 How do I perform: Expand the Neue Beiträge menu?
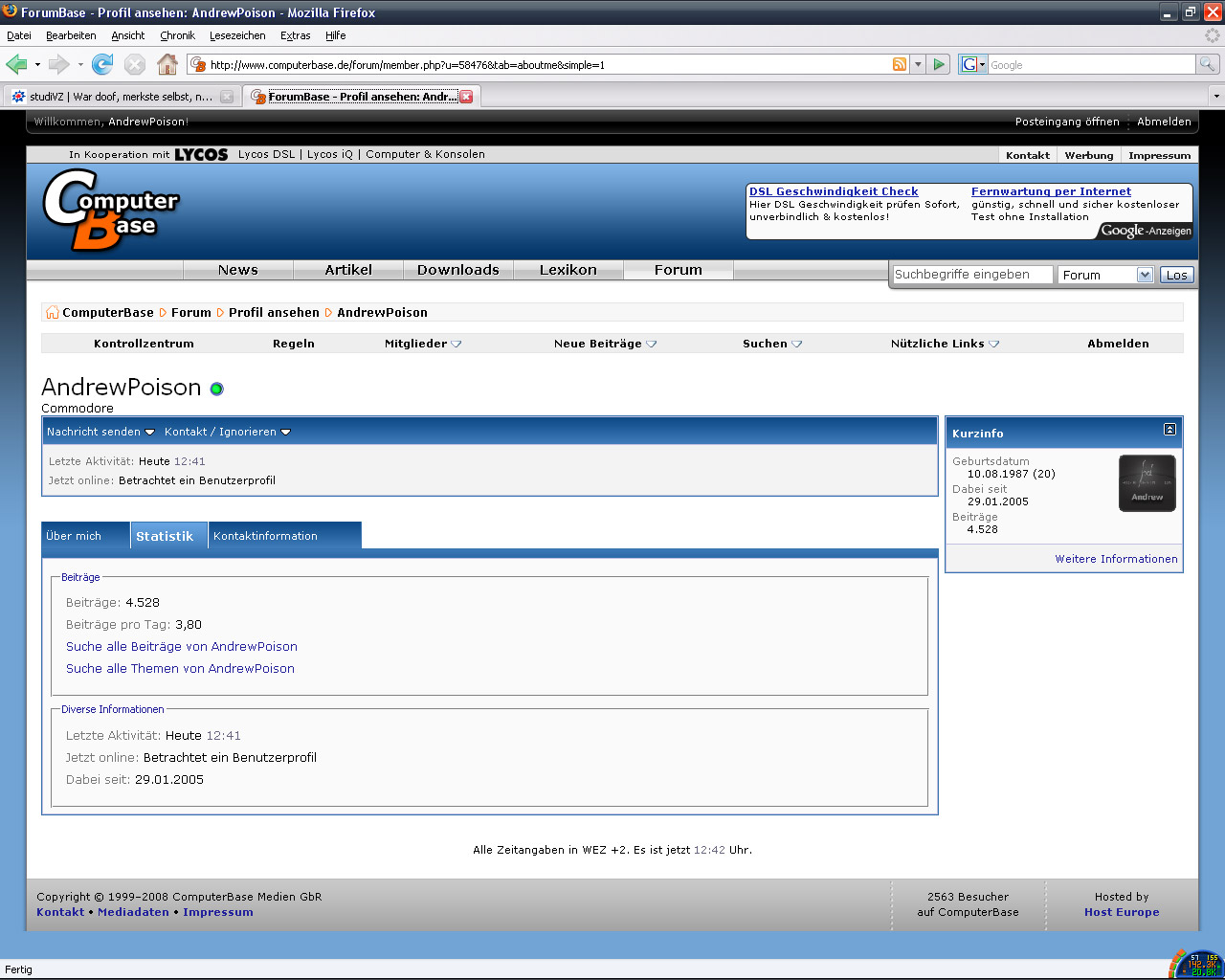pyautogui.click(x=605, y=344)
